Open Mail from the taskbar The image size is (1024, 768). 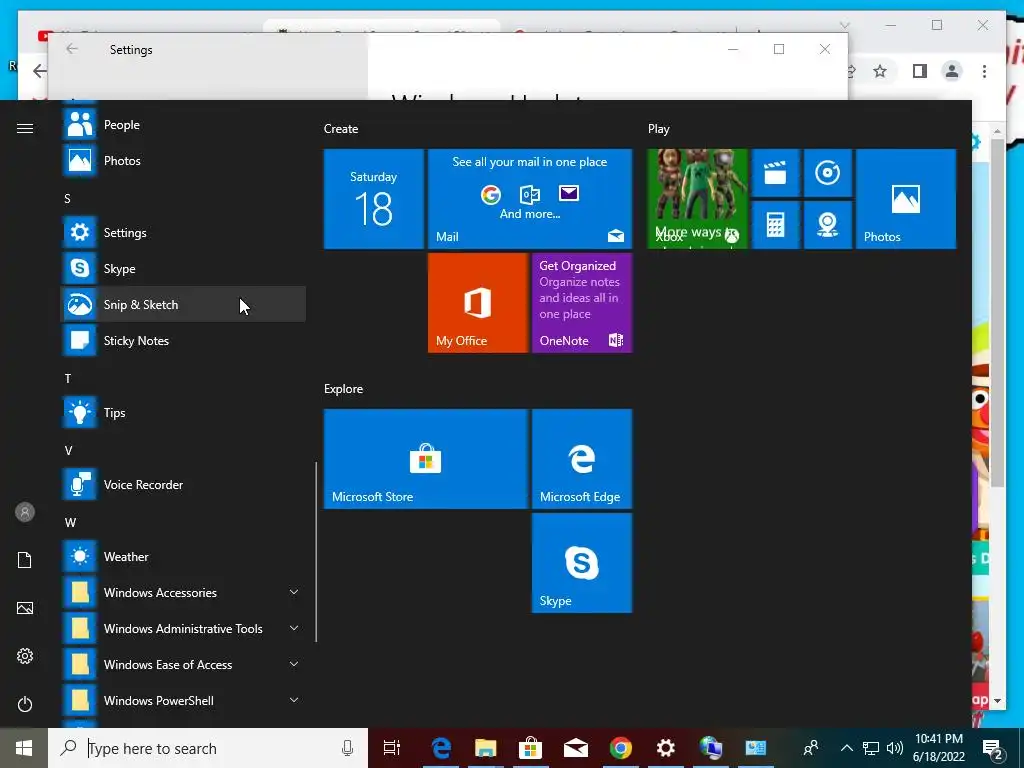(575, 748)
